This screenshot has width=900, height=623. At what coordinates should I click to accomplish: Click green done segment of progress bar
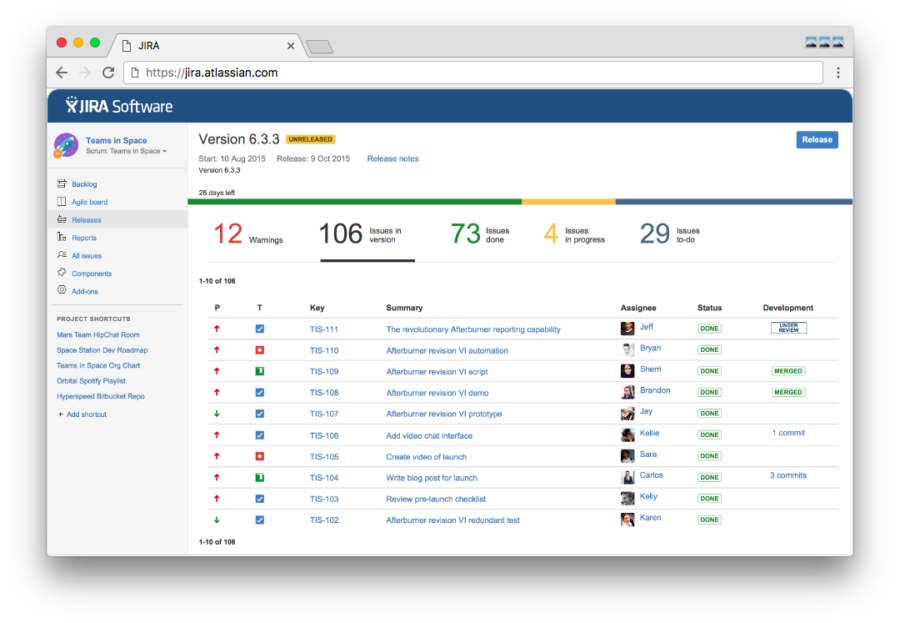point(355,202)
